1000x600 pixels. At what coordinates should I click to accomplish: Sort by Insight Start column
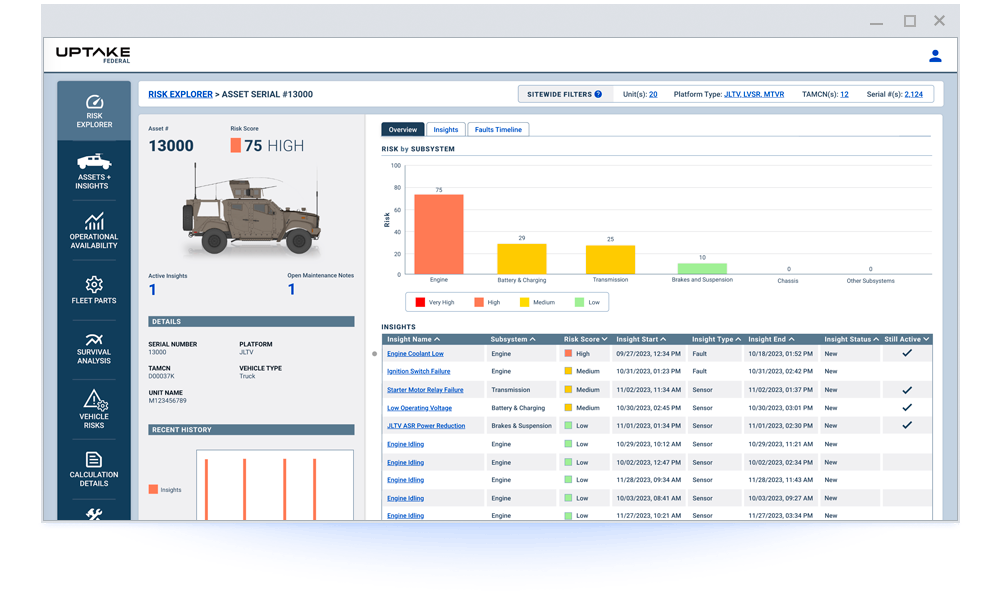[x=641, y=339]
